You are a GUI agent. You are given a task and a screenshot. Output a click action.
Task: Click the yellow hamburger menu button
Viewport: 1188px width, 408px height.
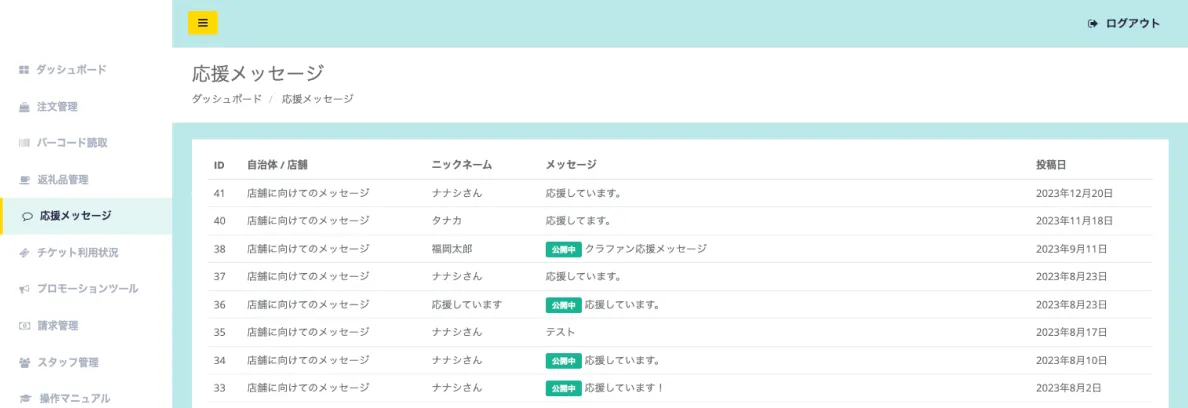point(202,23)
